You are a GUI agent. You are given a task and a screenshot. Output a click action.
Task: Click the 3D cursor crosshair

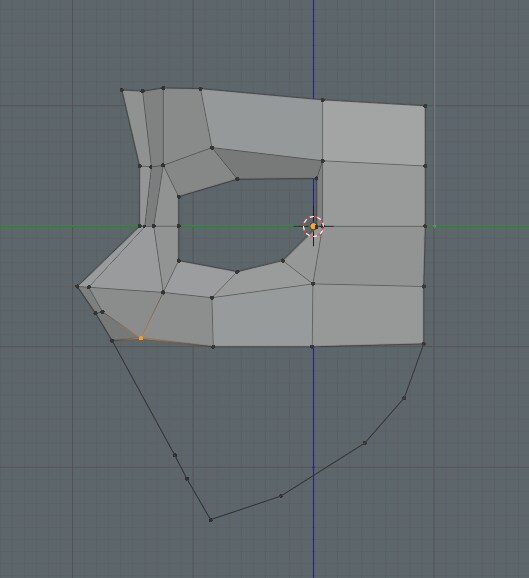tap(313, 226)
